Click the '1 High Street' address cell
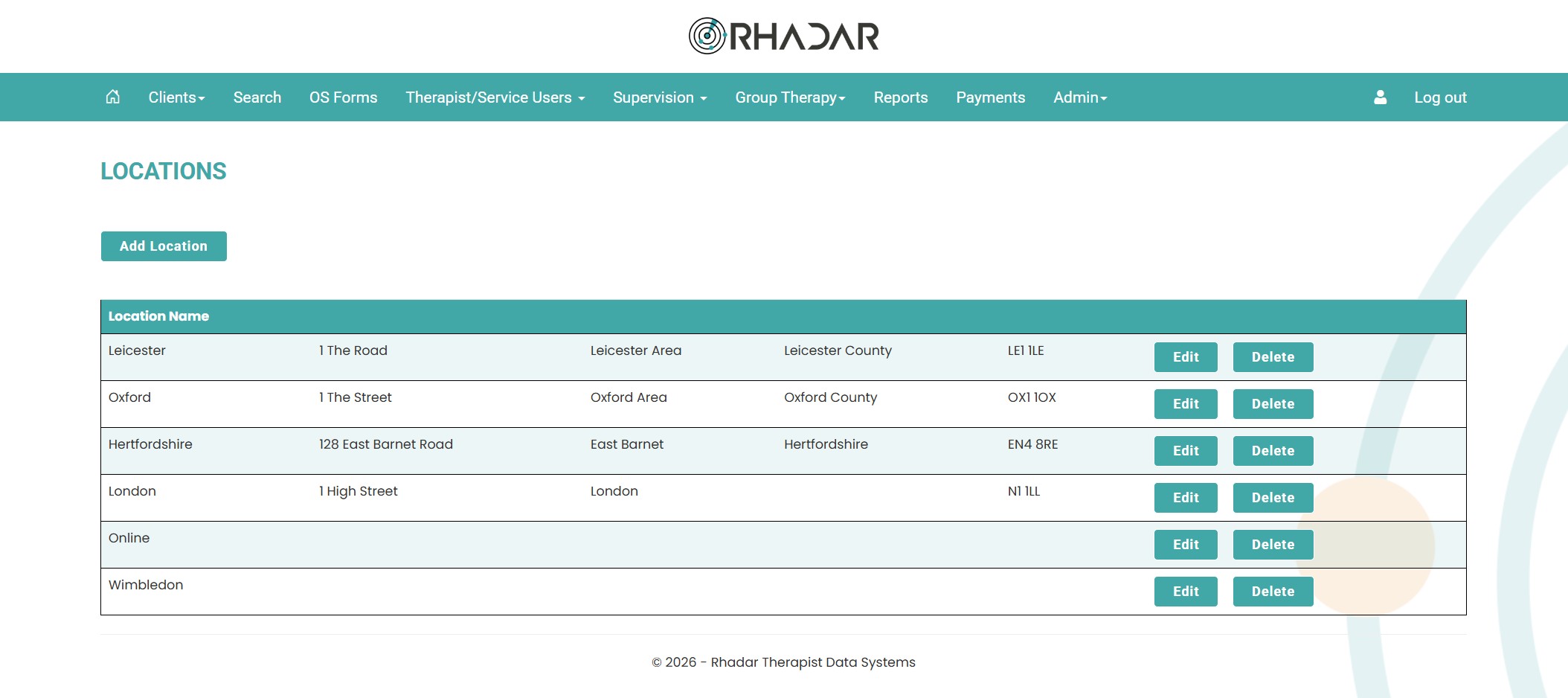Viewport: 1568px width, 698px height. (x=359, y=491)
